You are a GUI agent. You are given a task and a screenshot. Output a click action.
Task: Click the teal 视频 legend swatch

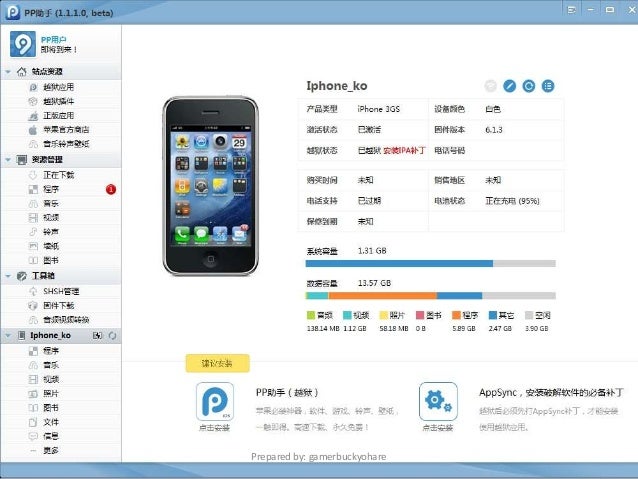[347, 315]
